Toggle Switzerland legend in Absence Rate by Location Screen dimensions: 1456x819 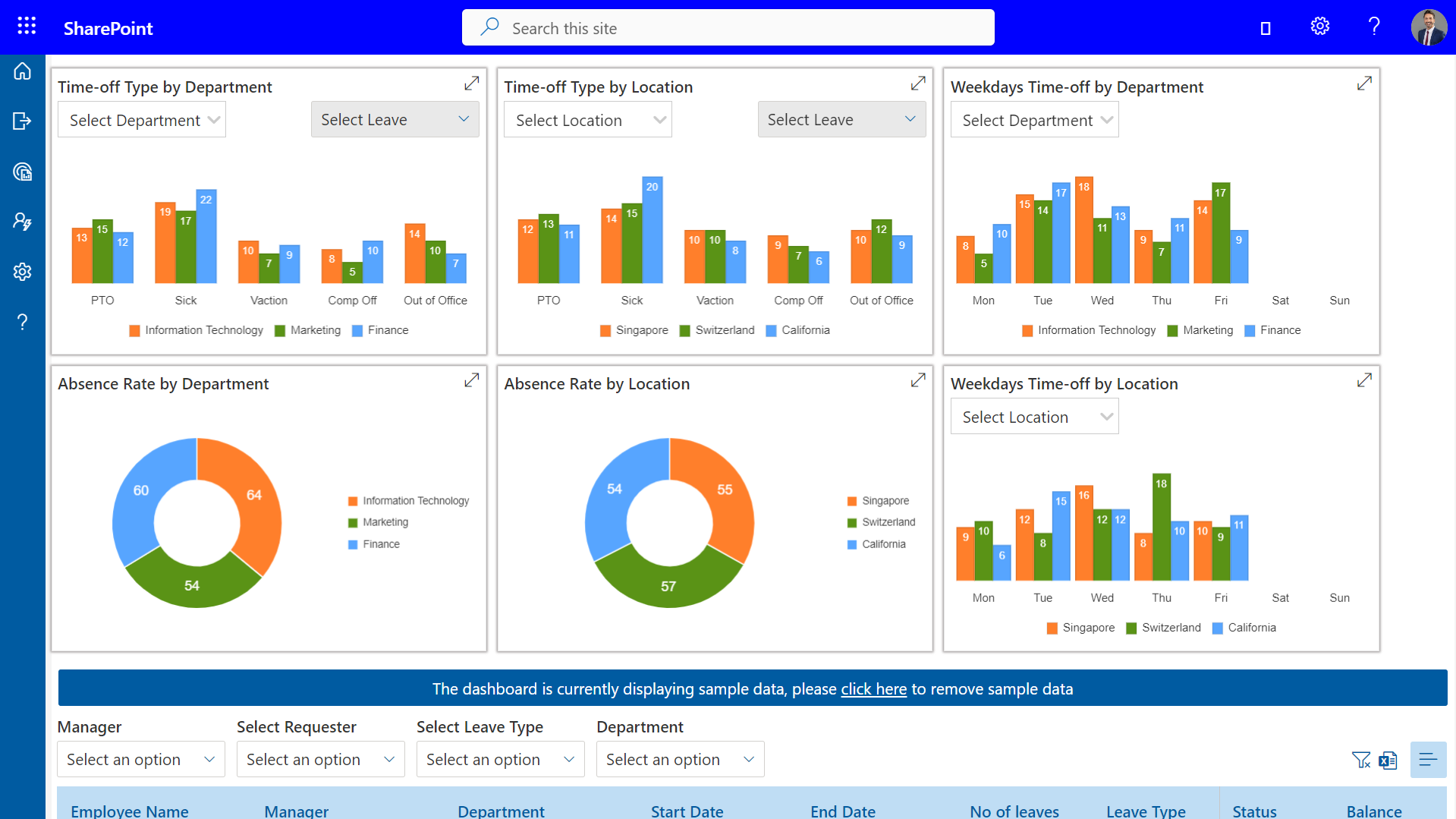881,522
